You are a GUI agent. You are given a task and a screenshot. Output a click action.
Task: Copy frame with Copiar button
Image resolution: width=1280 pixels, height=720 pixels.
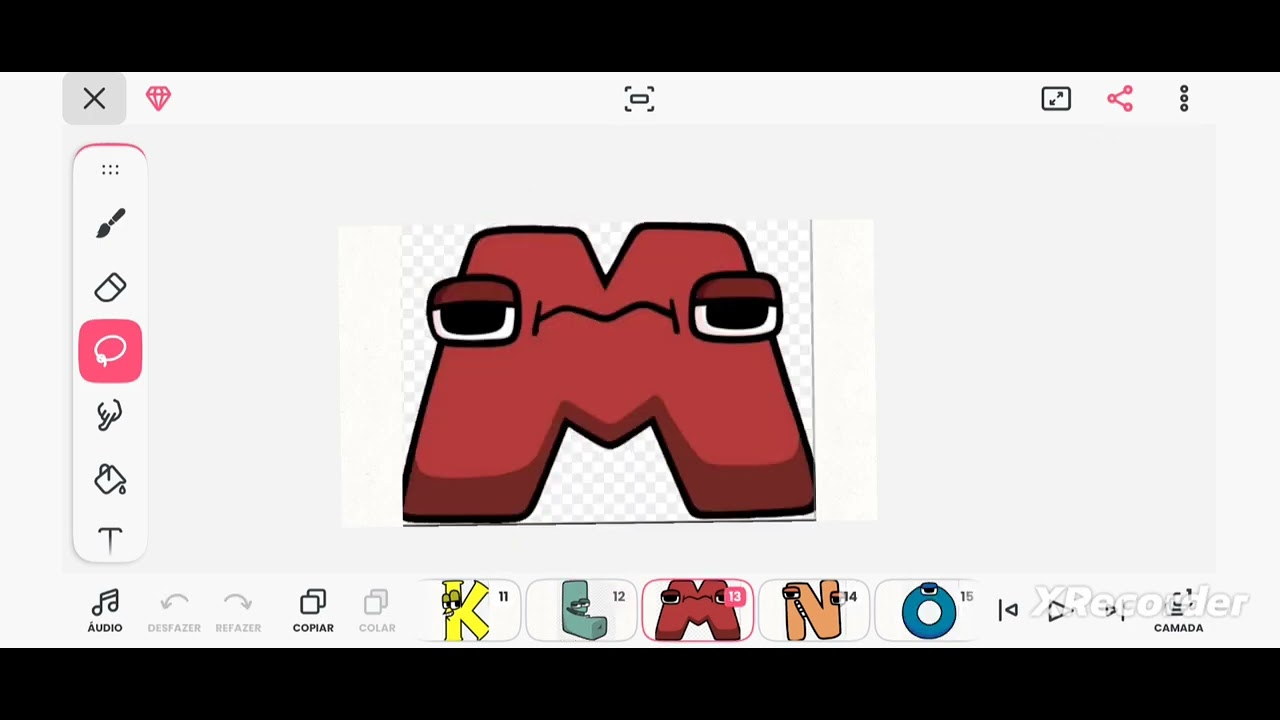click(313, 611)
